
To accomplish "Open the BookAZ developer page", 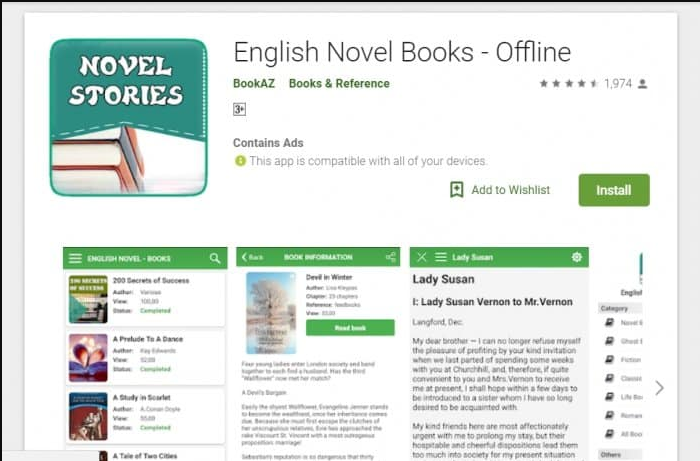I will coord(254,83).
